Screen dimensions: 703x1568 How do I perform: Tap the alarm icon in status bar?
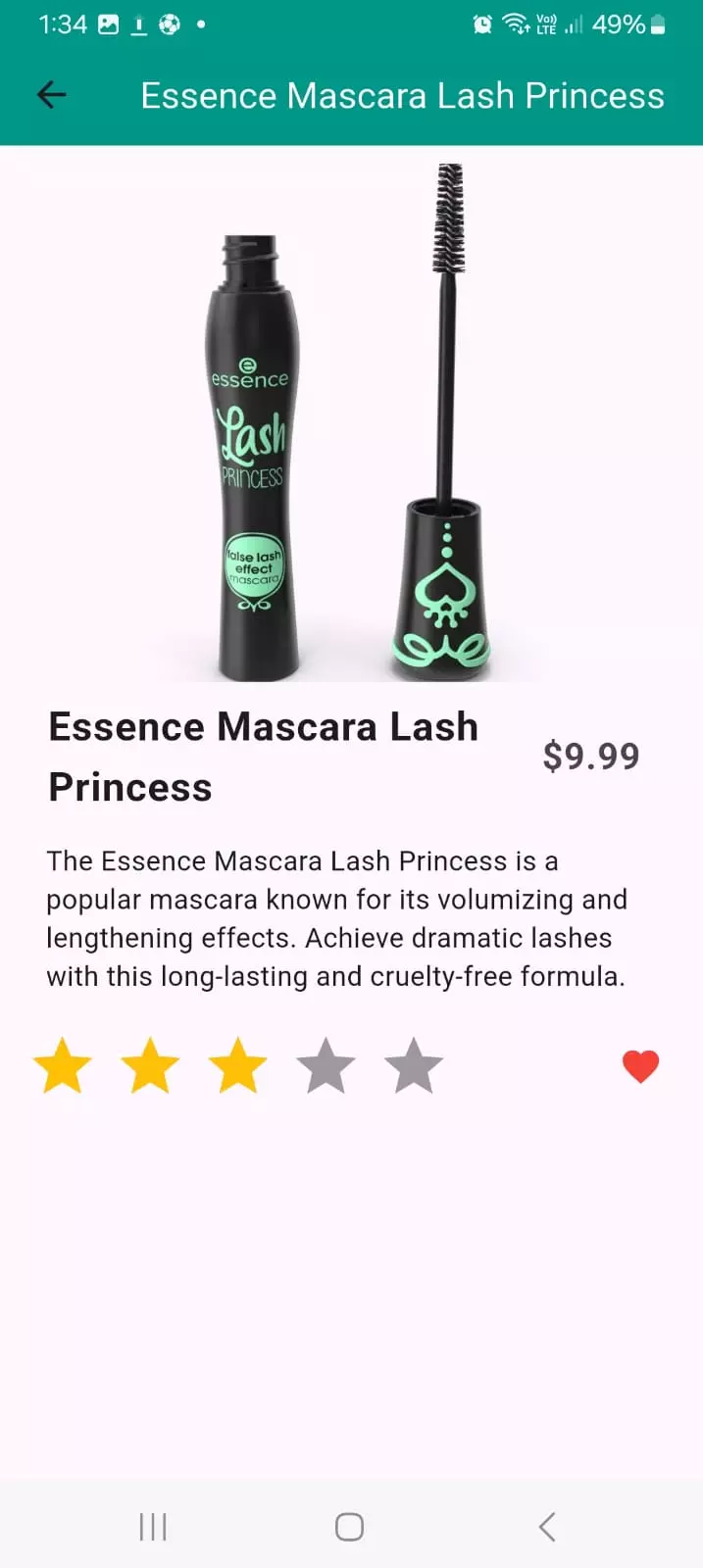coord(482,24)
